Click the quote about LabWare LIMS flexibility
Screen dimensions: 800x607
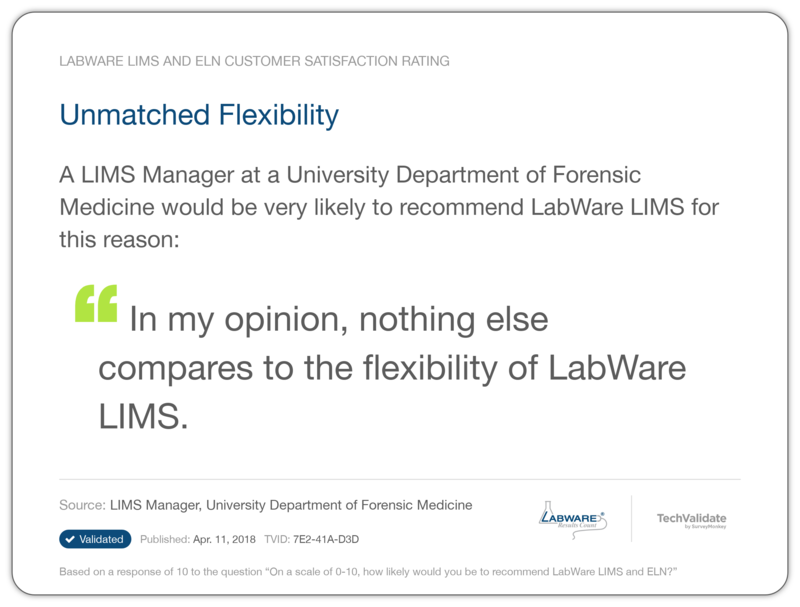390,368
